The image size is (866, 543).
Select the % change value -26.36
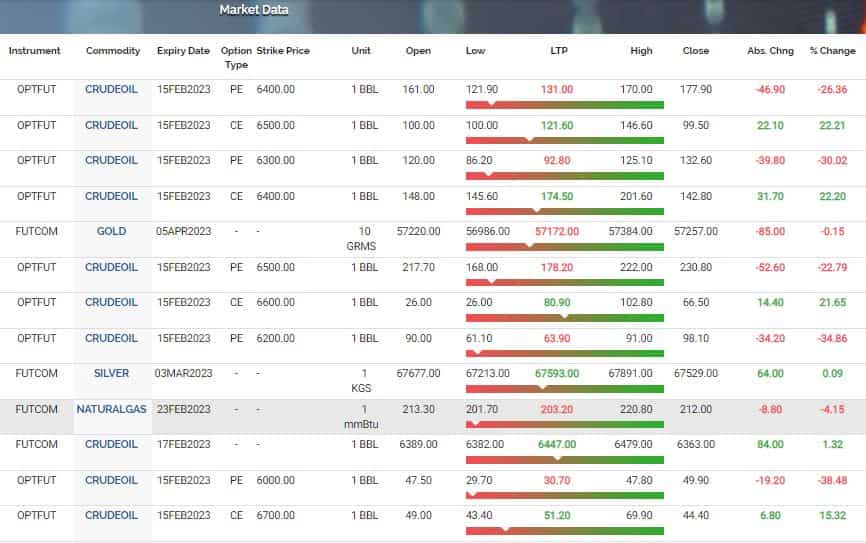pyautogui.click(x=832, y=89)
